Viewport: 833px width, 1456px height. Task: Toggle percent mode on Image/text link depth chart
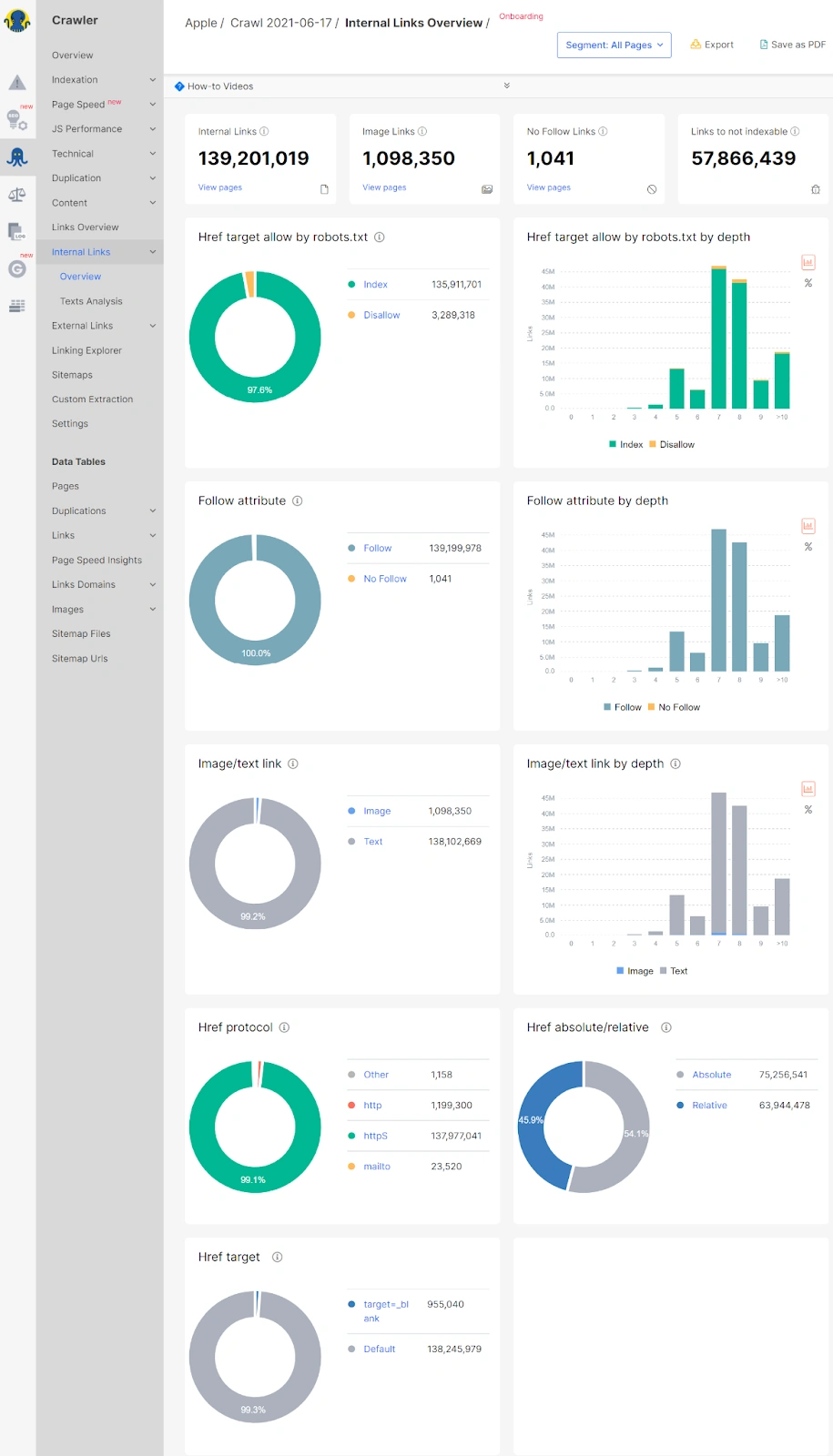click(808, 810)
